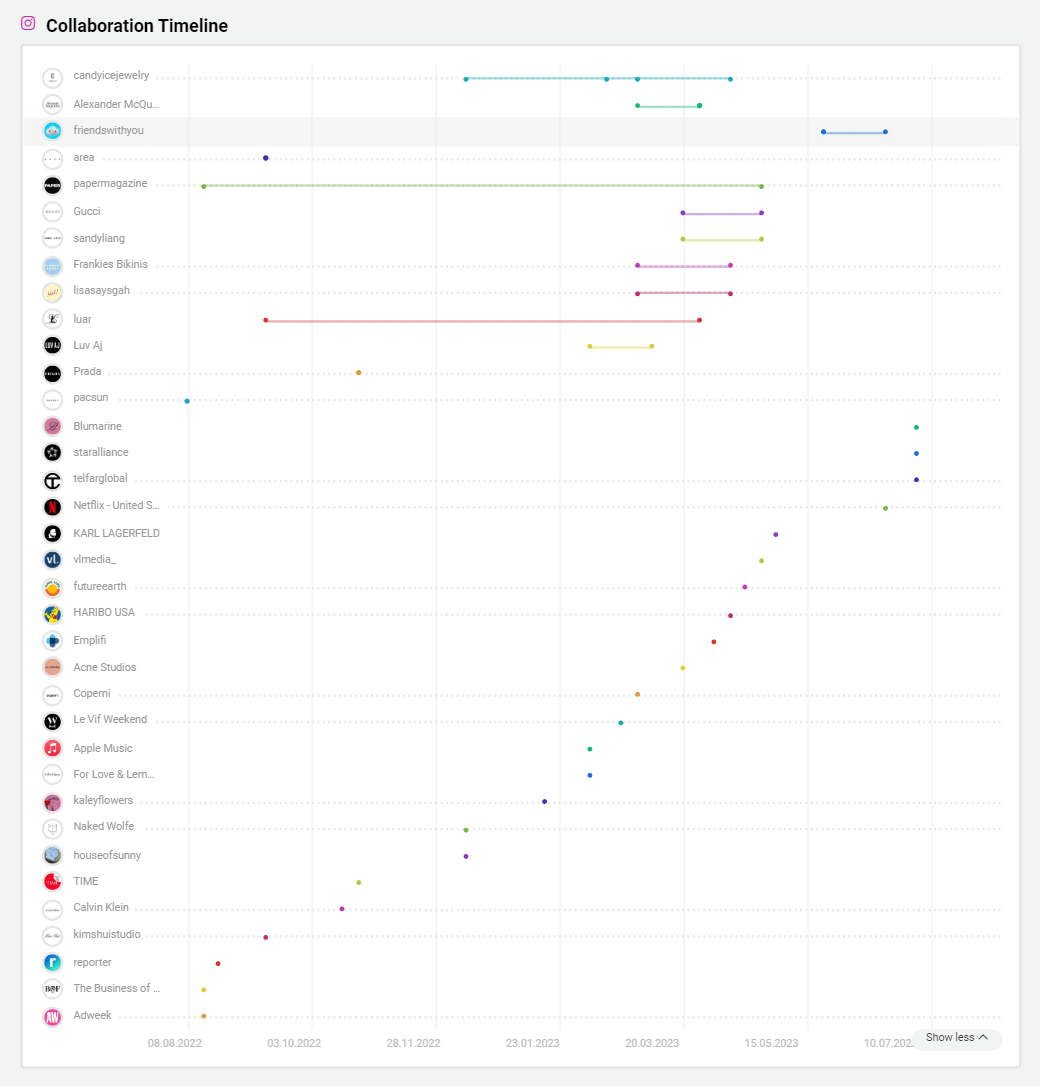The width and height of the screenshot is (1040, 1086).
Task: Select the Apple Music avatar icon
Action: (51, 748)
